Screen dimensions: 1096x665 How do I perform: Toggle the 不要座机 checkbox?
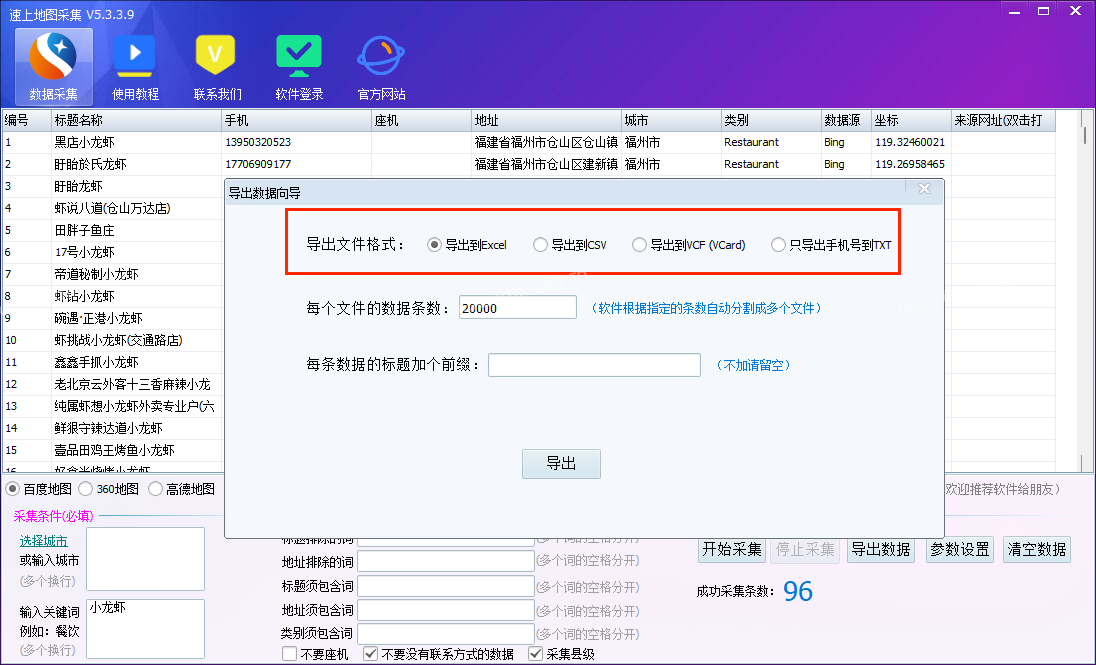tap(315, 654)
